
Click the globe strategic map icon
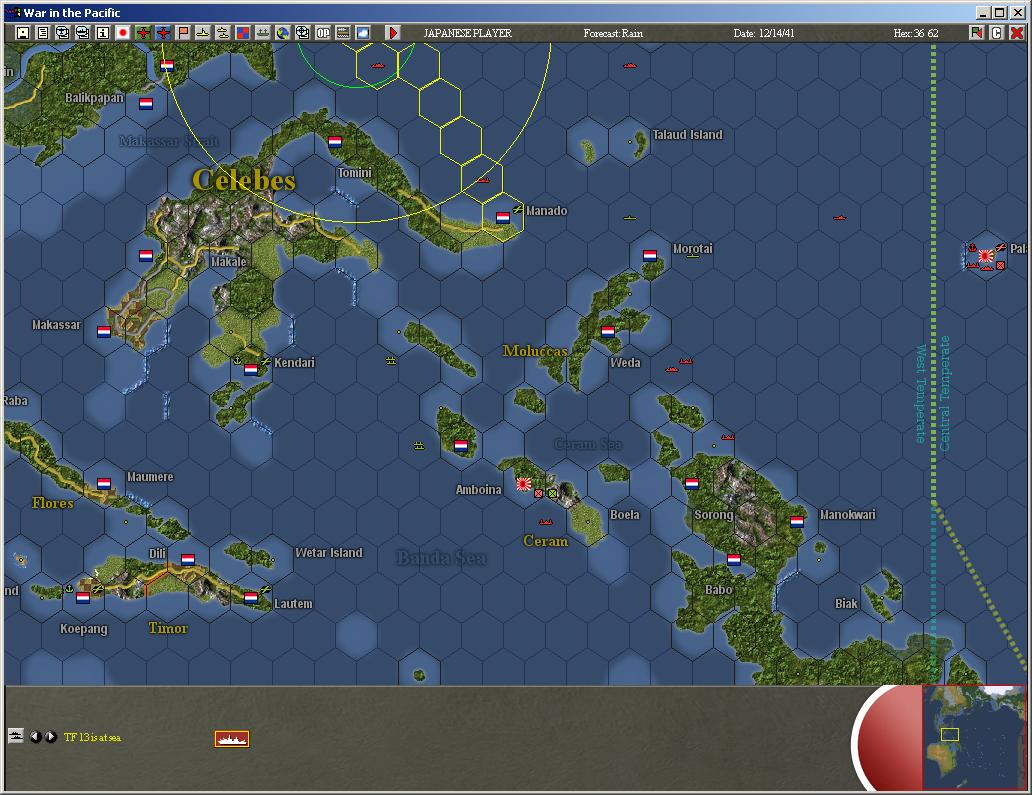pyautogui.click(x=282, y=32)
